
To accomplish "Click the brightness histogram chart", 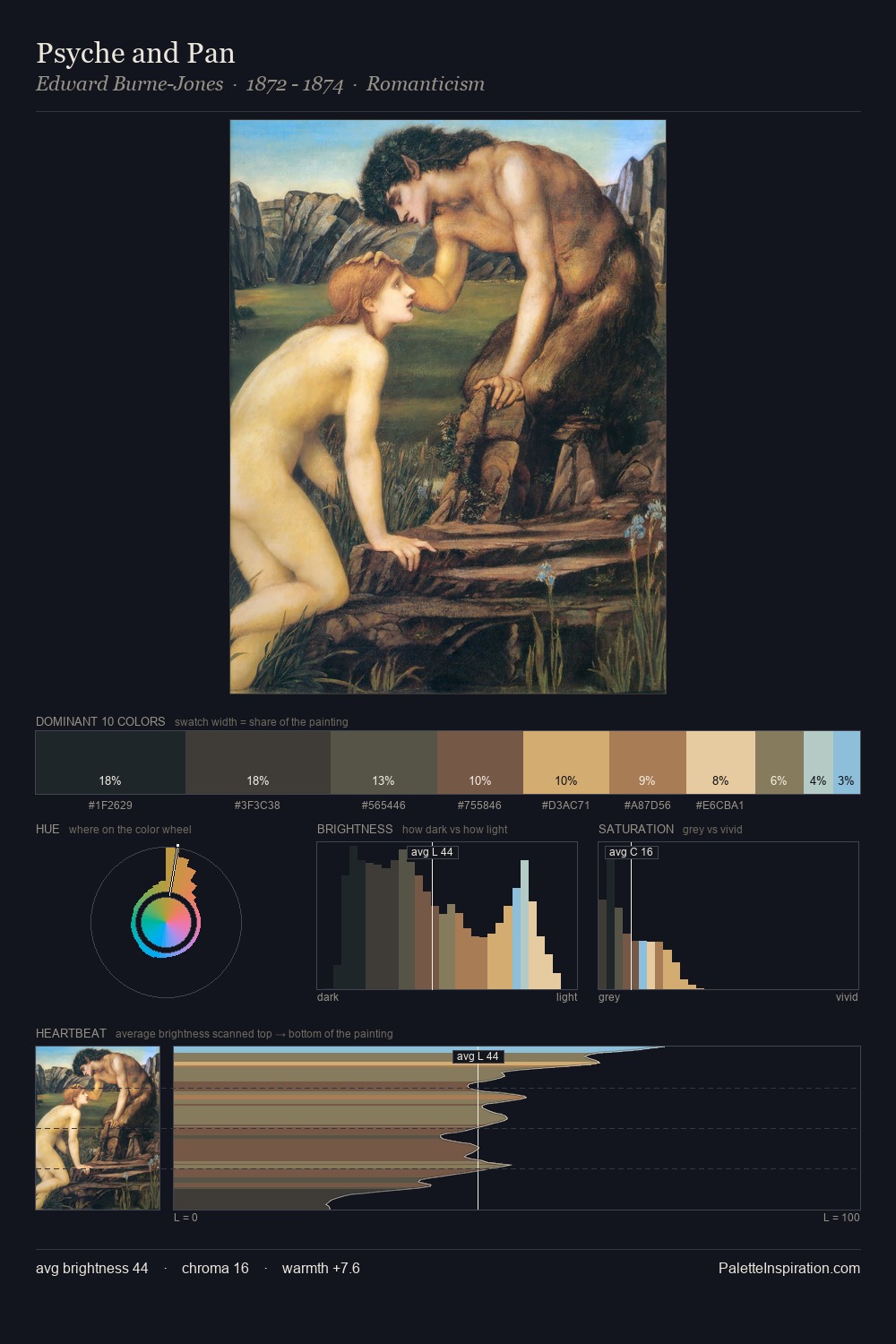I will click(447, 916).
